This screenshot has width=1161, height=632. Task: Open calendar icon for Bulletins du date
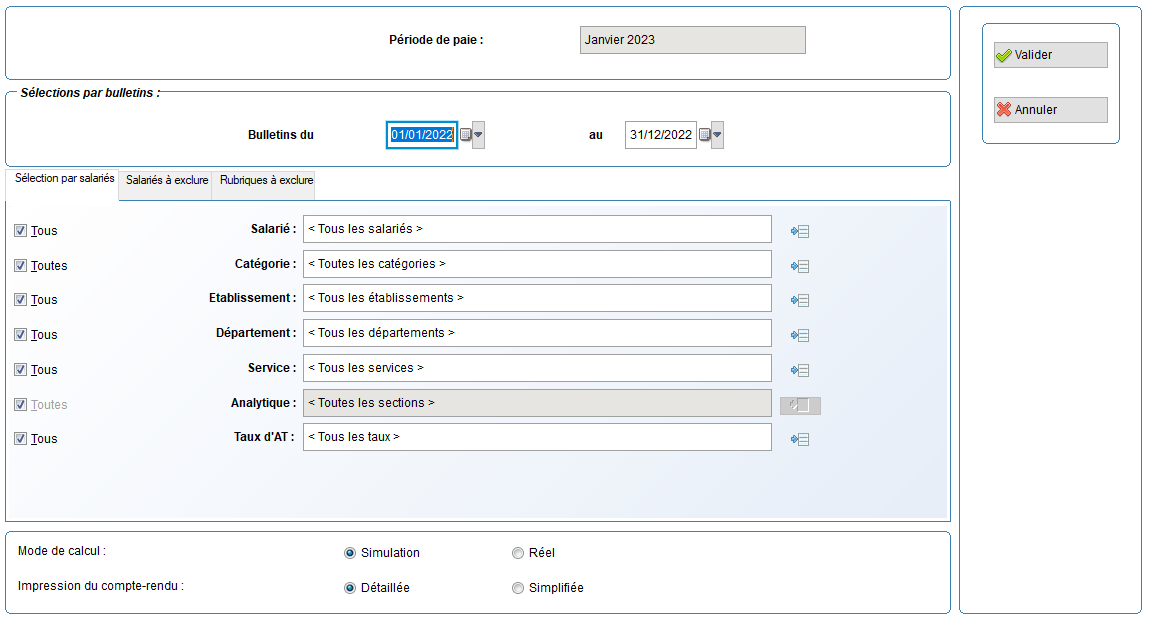click(x=466, y=135)
